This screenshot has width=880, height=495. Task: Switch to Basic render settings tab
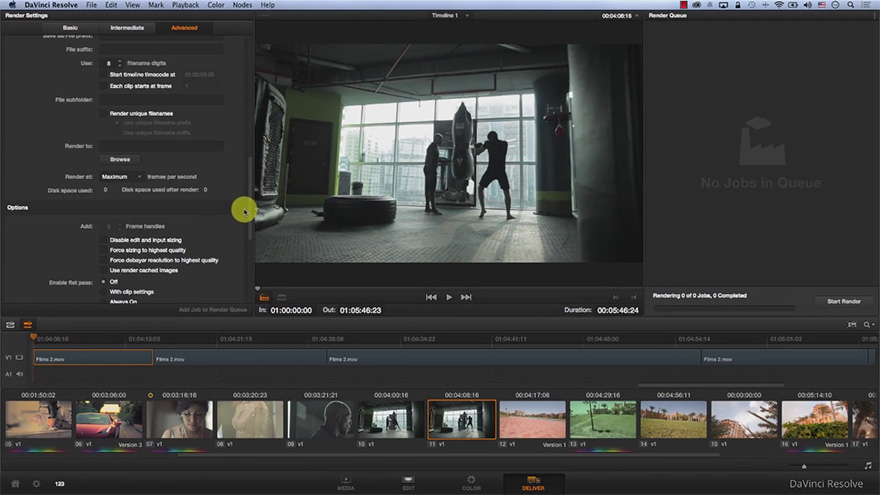coord(70,28)
